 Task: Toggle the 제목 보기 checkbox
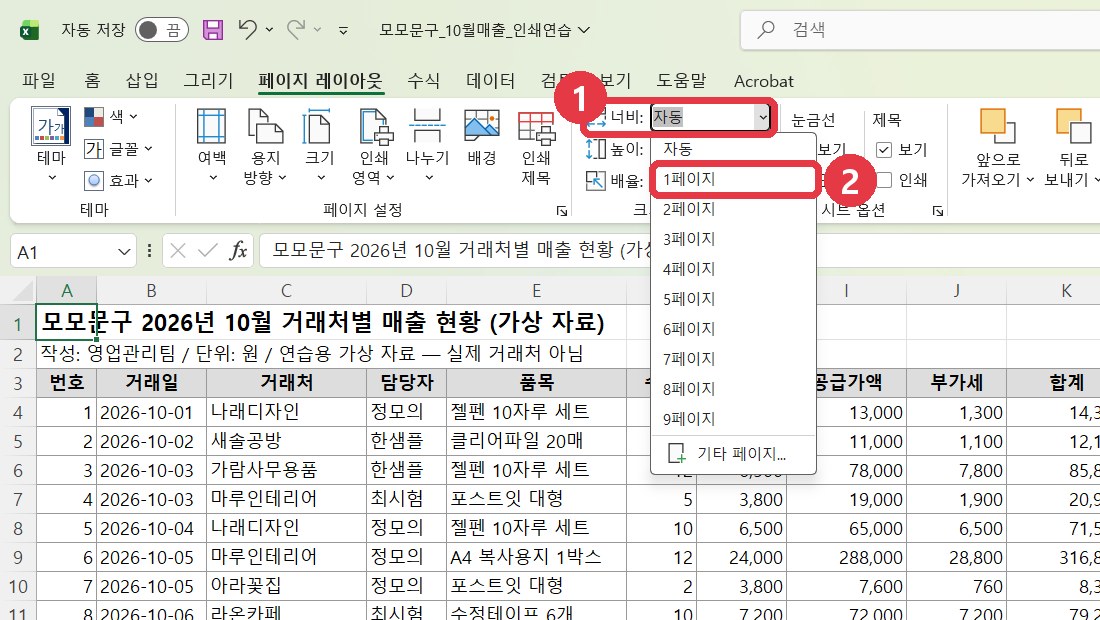884,149
